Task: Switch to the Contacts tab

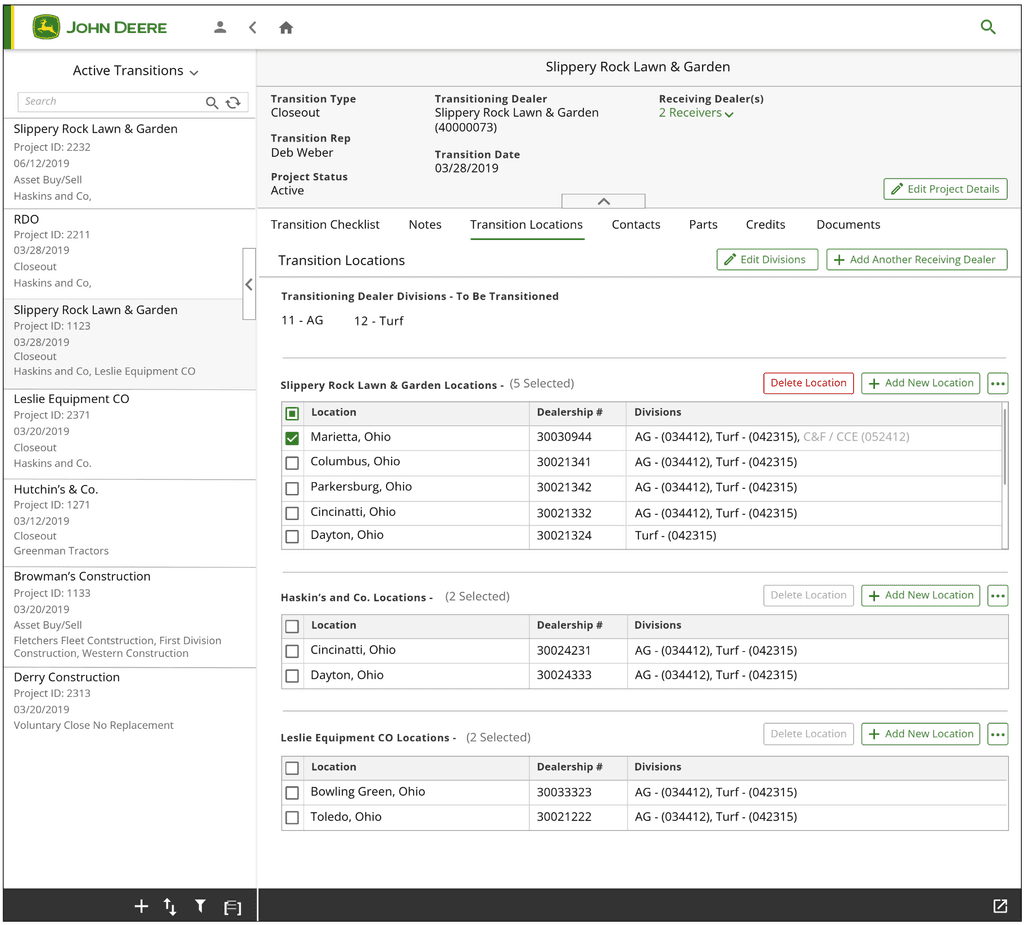Action: coord(635,225)
